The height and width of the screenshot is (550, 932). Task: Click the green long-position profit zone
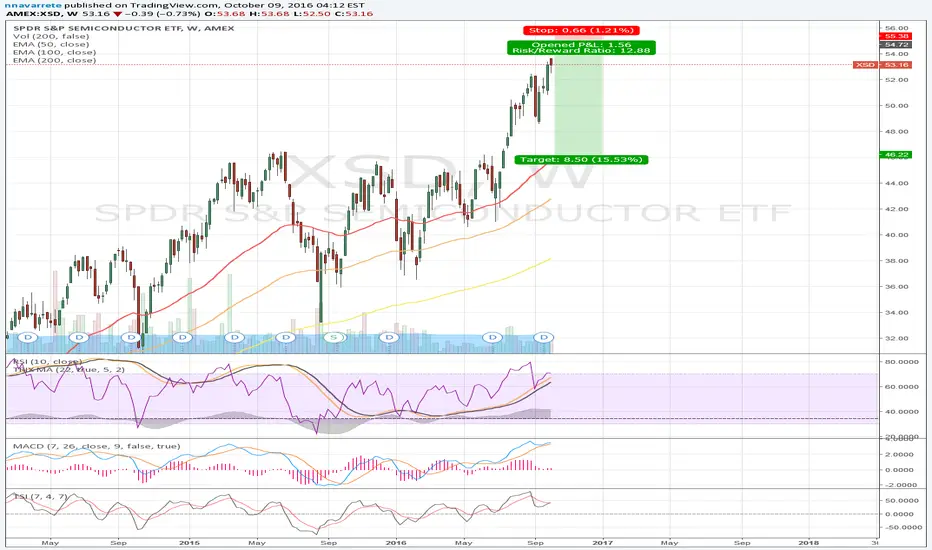pos(578,107)
